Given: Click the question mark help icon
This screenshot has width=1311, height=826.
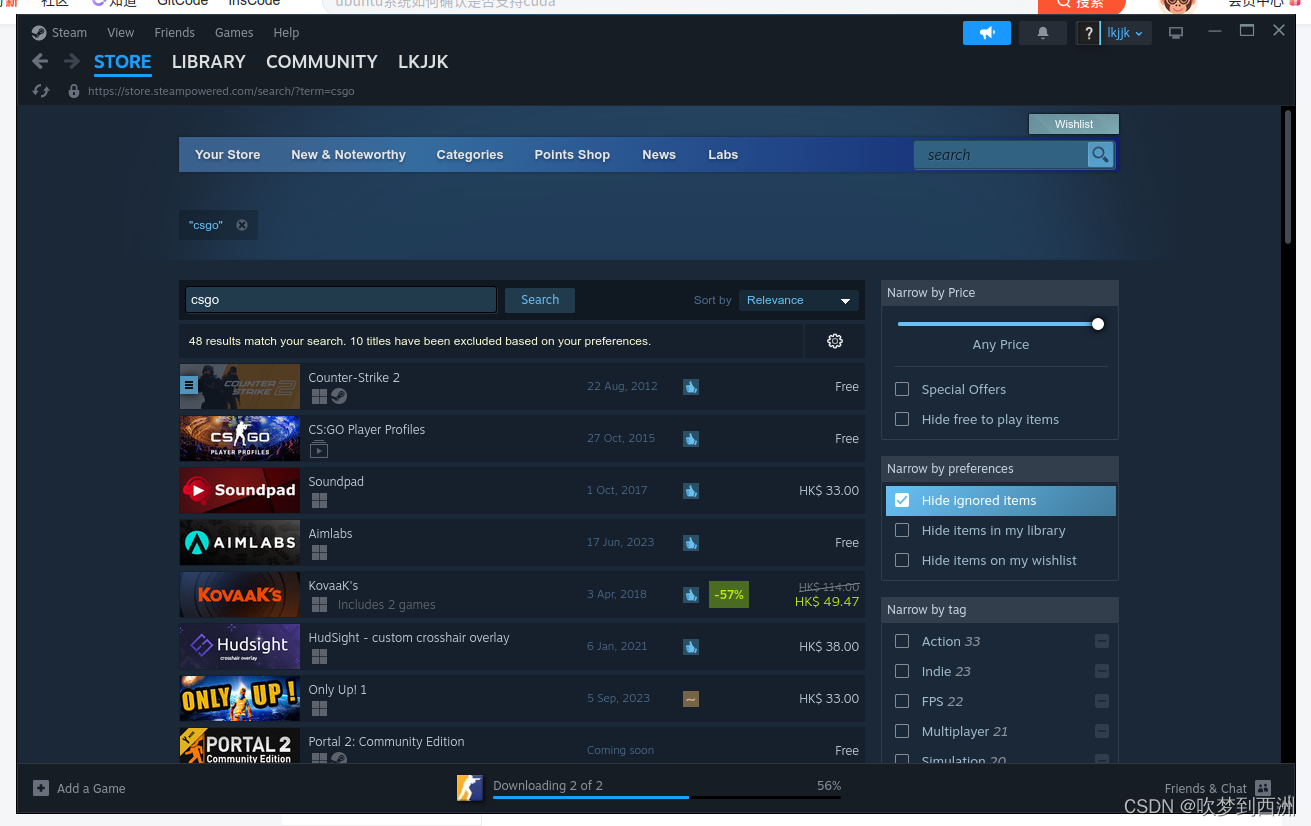Looking at the screenshot, I should click(x=1088, y=33).
